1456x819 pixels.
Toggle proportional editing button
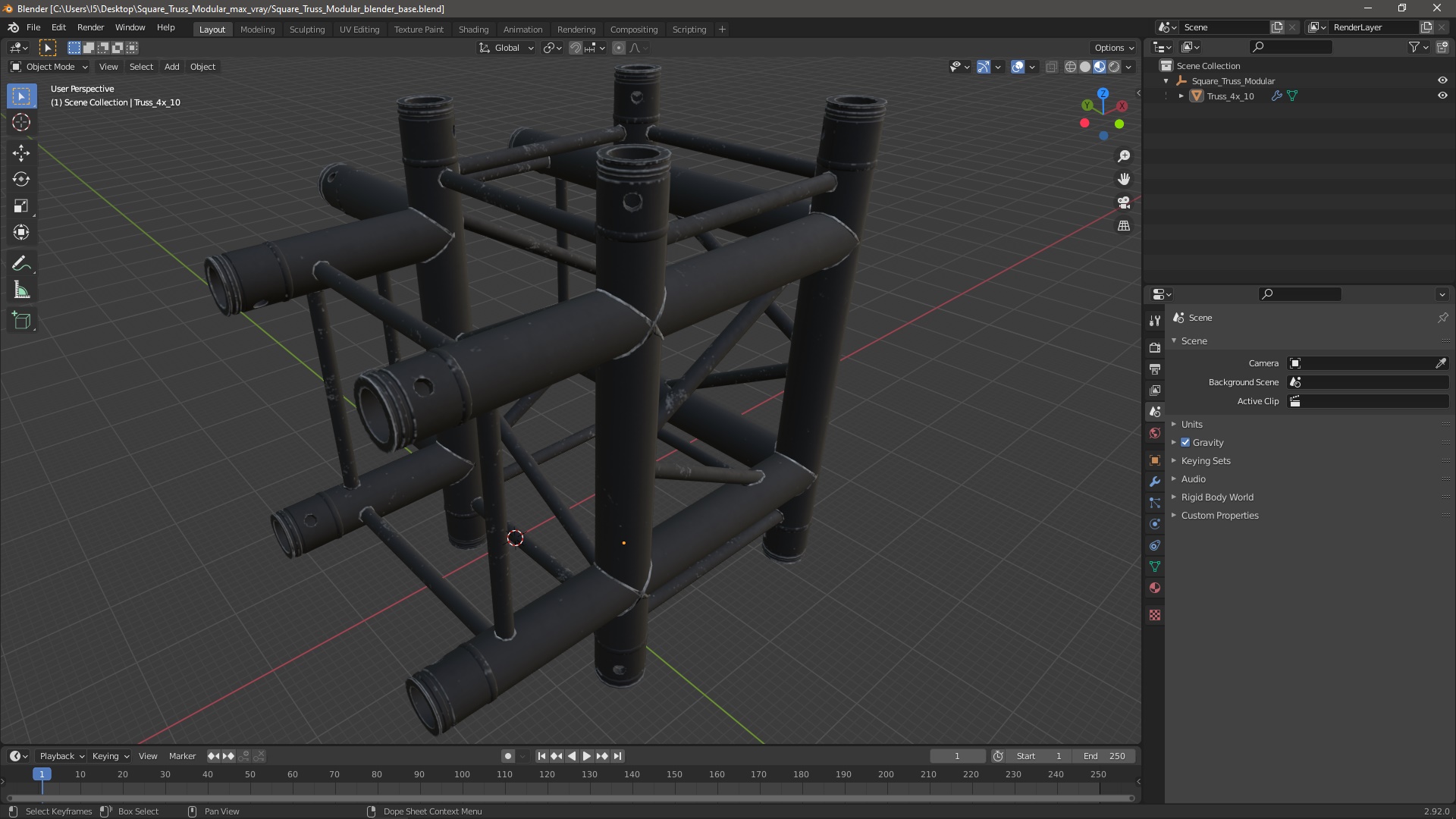tap(619, 48)
